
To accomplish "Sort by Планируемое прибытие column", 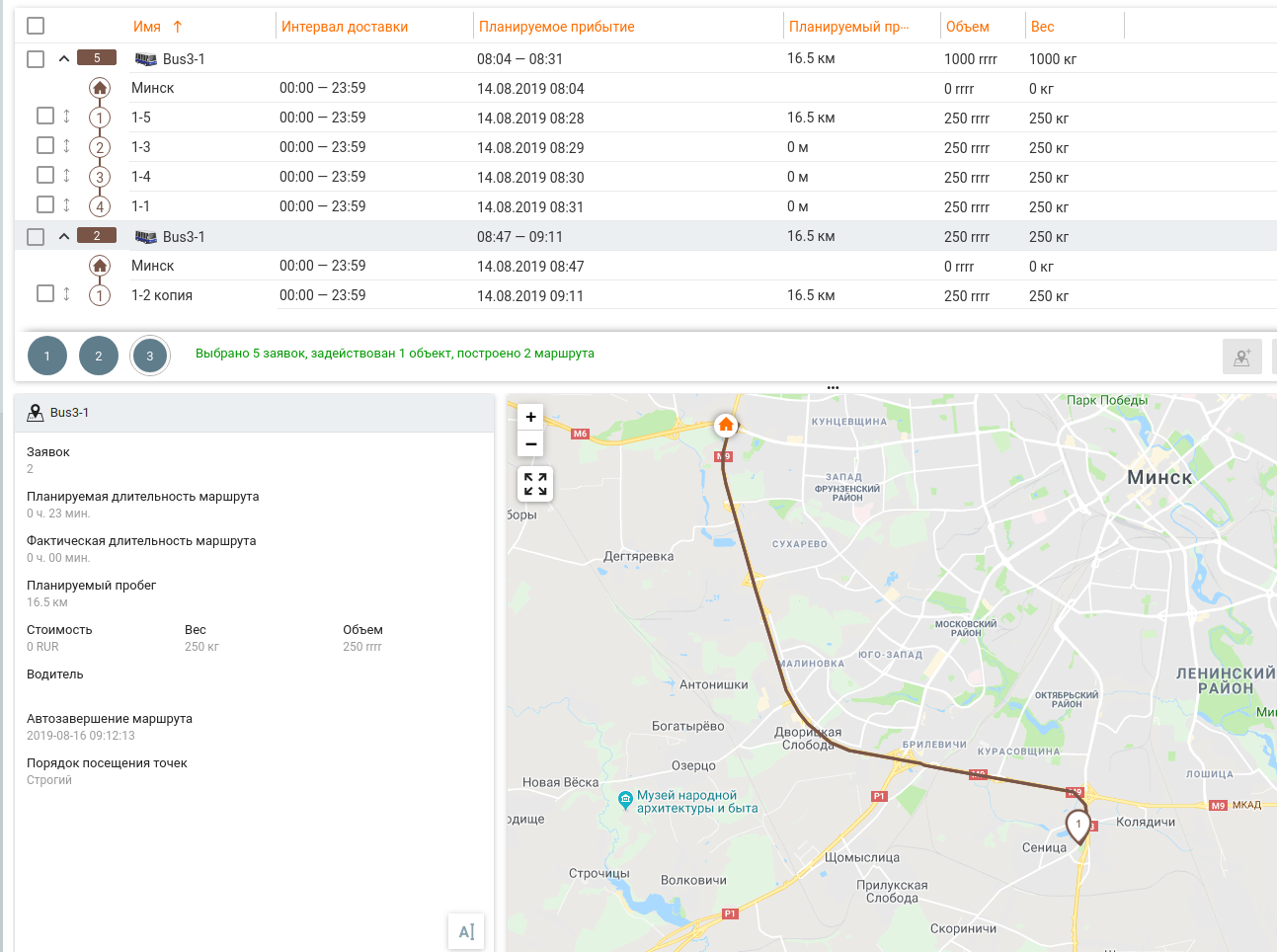I will pos(556,27).
